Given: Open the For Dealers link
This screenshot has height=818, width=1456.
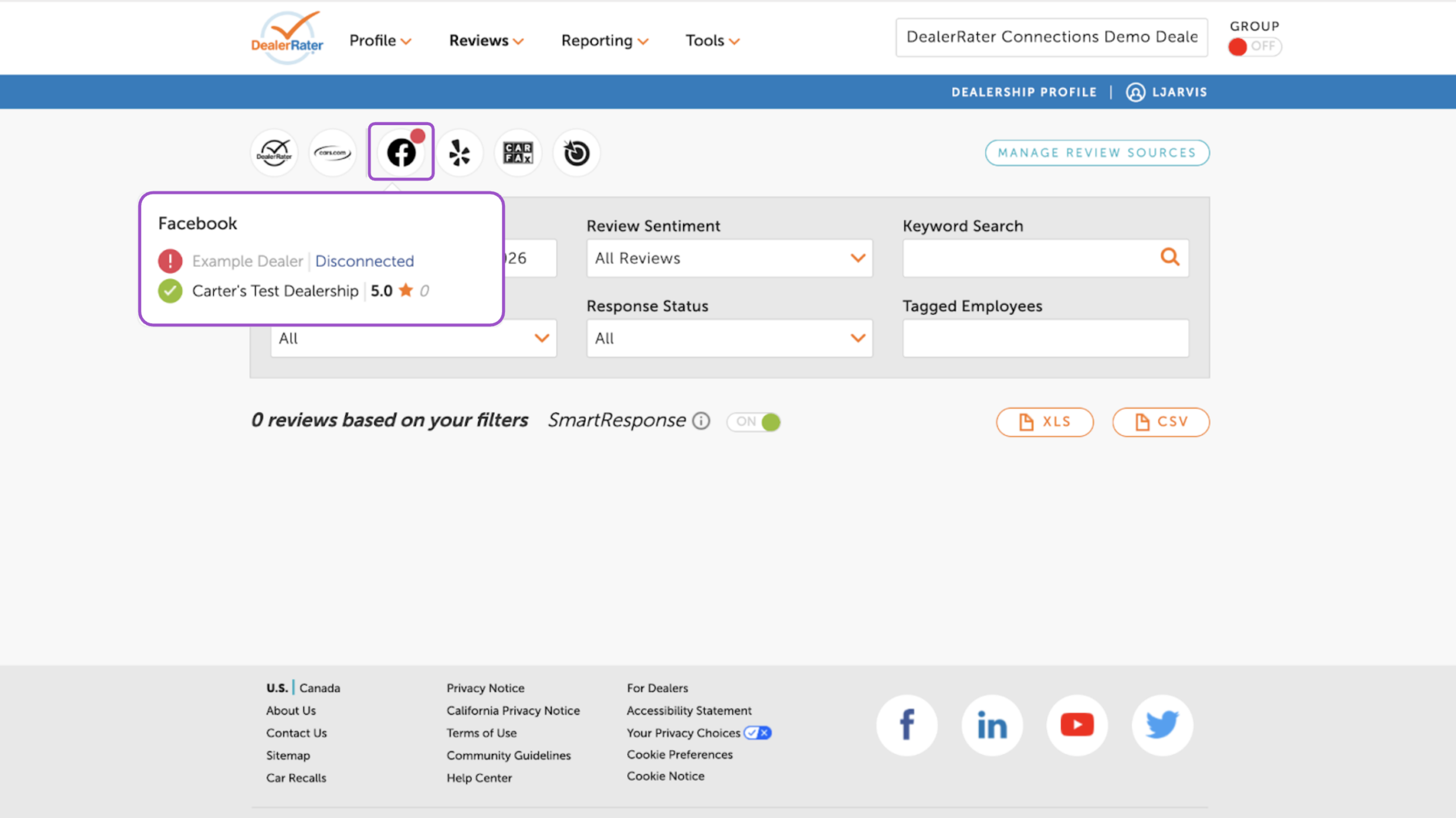Looking at the screenshot, I should (x=657, y=688).
